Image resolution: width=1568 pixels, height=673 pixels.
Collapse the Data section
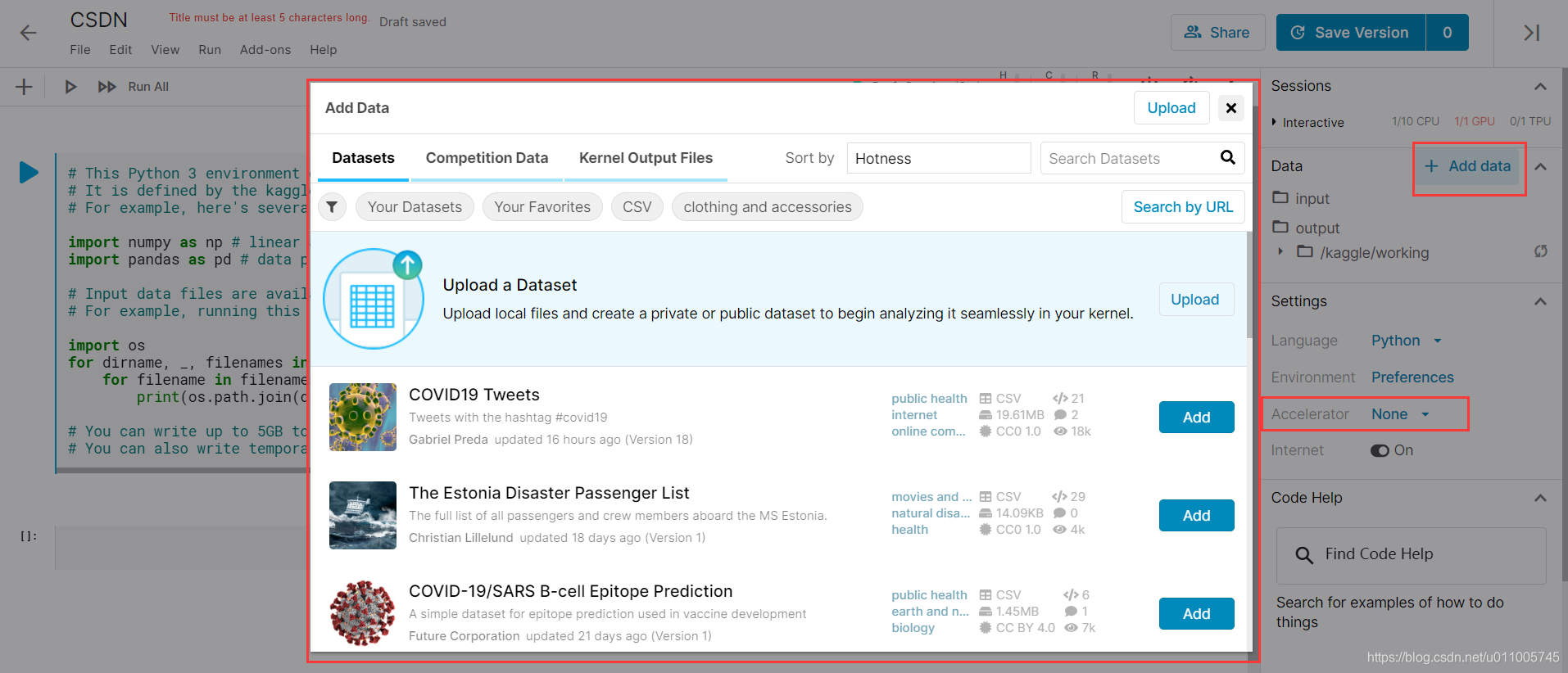(1540, 166)
